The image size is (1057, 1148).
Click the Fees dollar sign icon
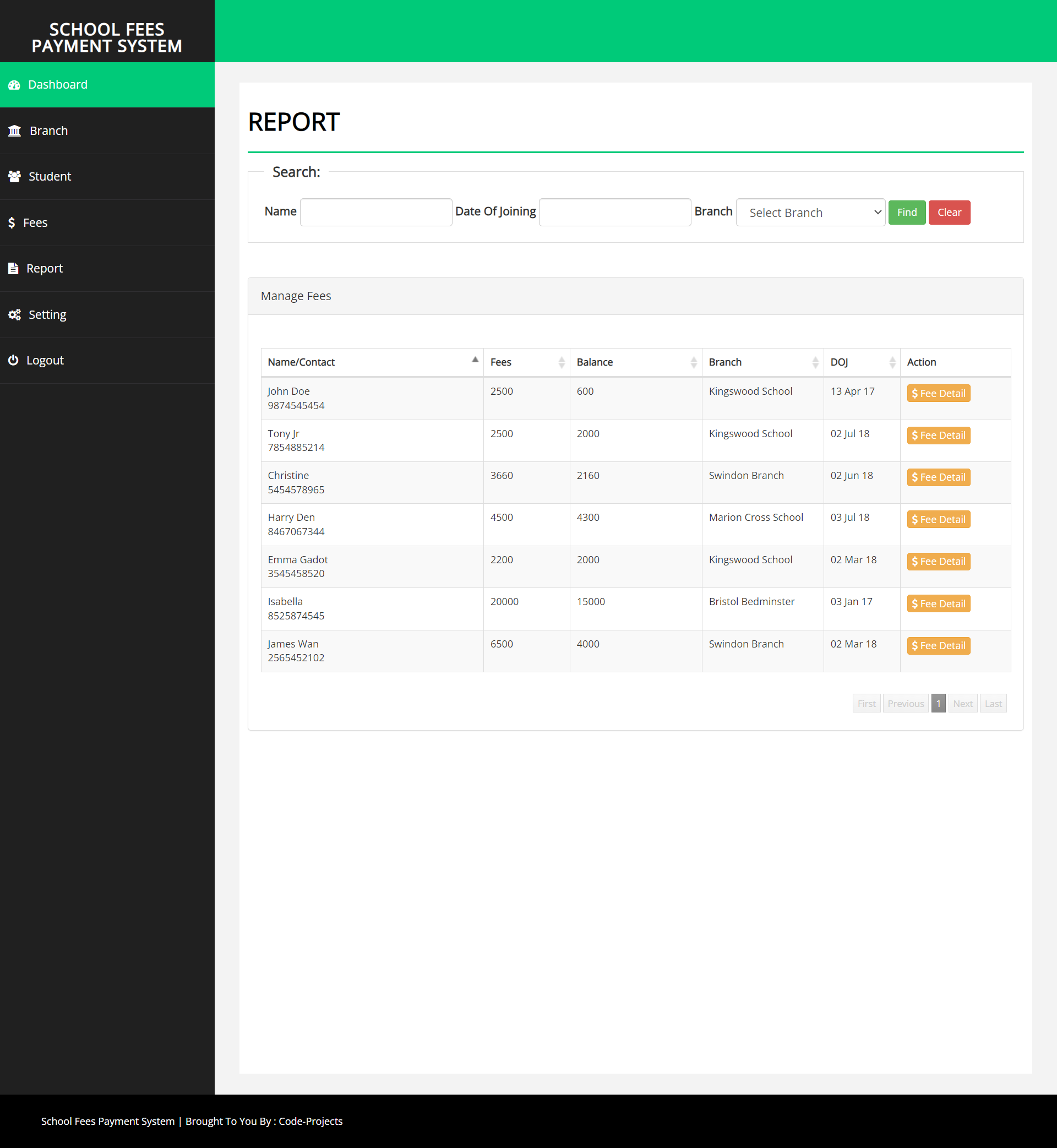point(12,222)
